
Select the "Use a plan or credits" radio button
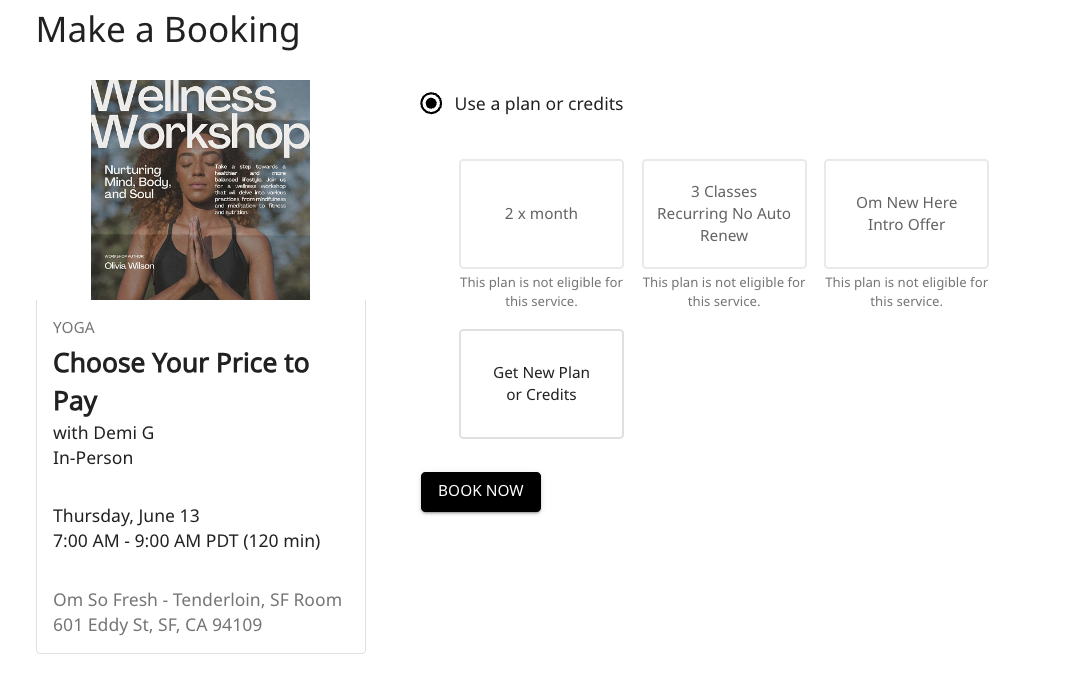pos(431,104)
